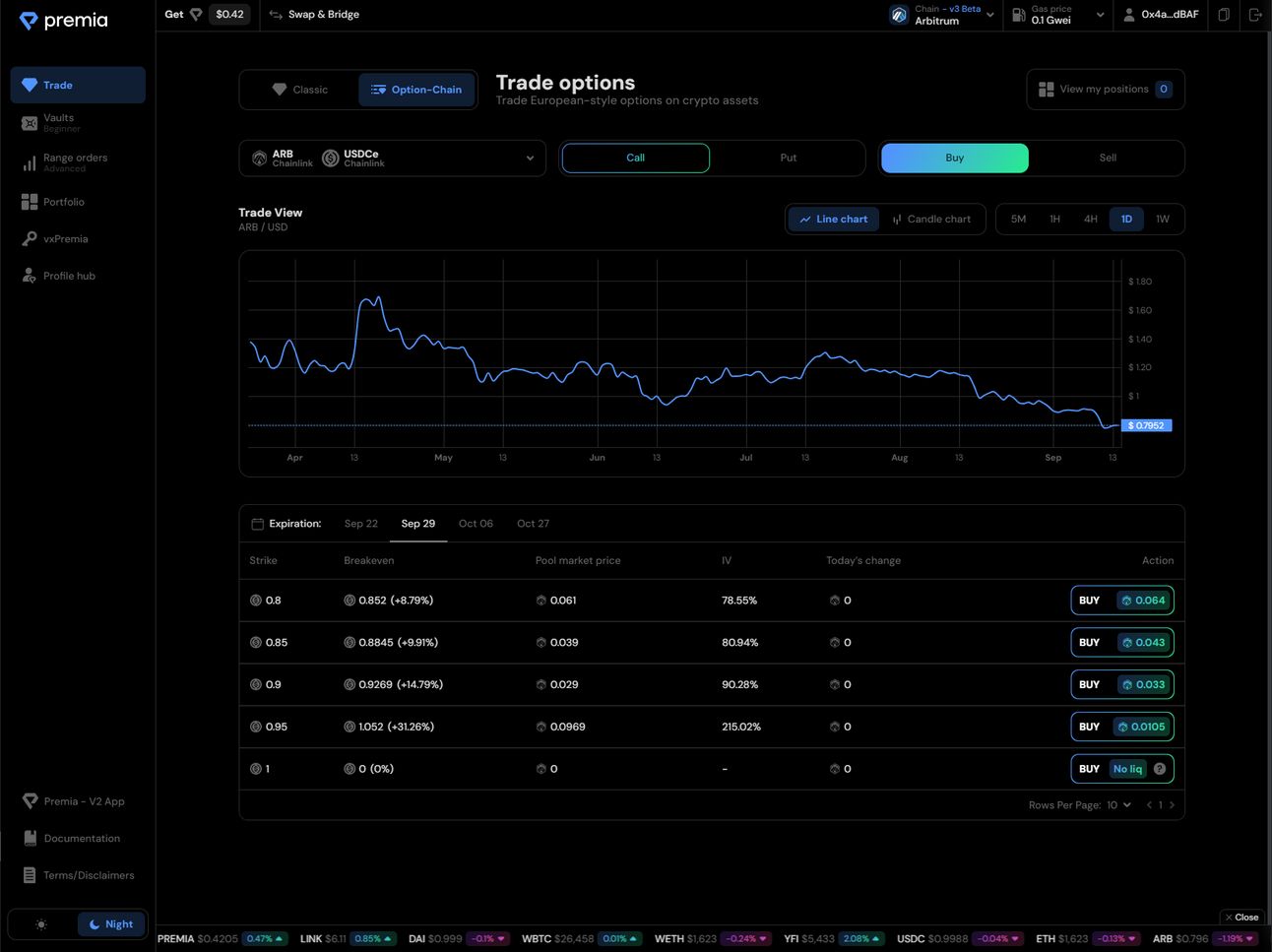Screen dimensions: 1272x952
Task: Open the Vaults page icon
Action: point(30,123)
